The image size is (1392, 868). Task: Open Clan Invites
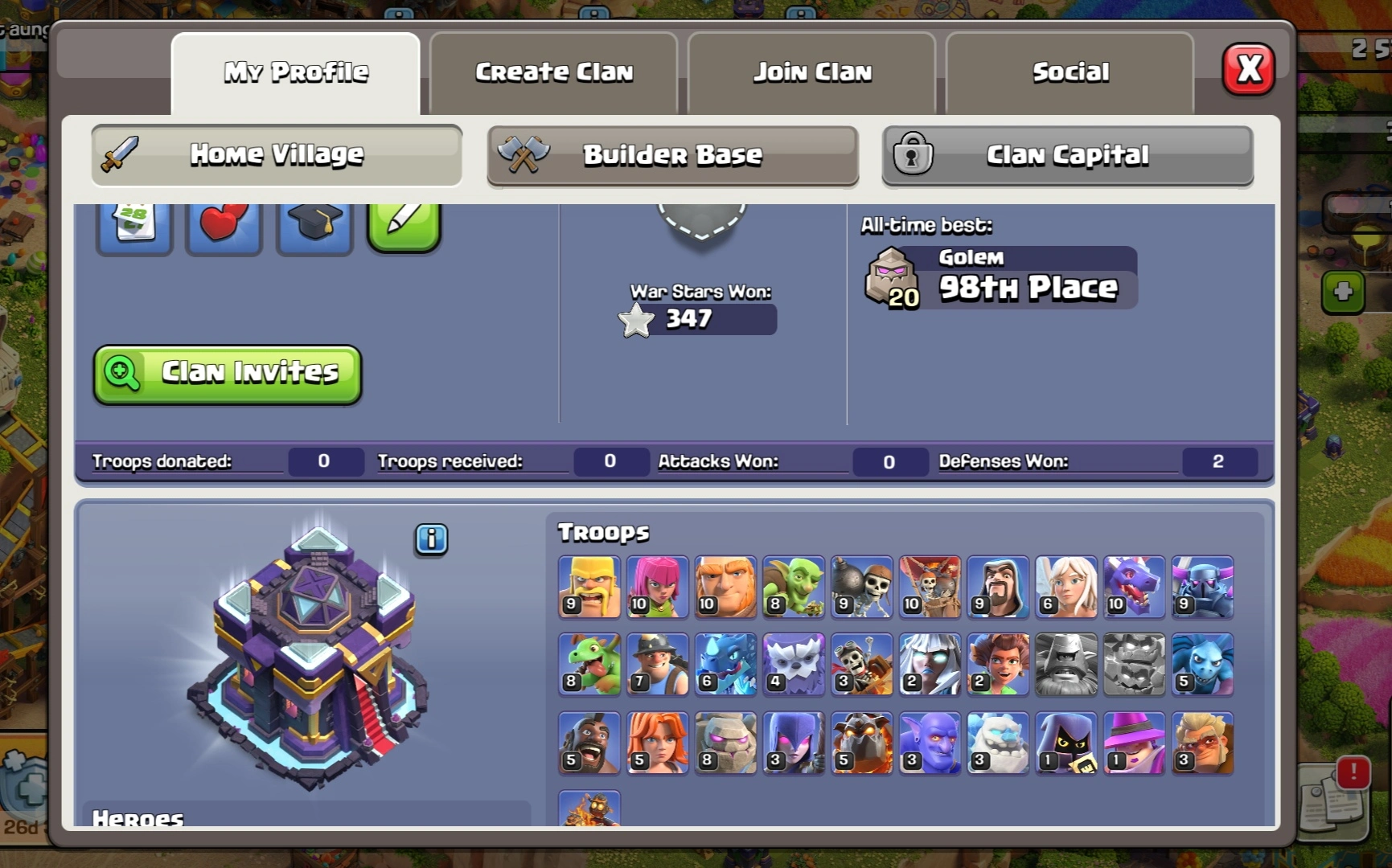228,374
